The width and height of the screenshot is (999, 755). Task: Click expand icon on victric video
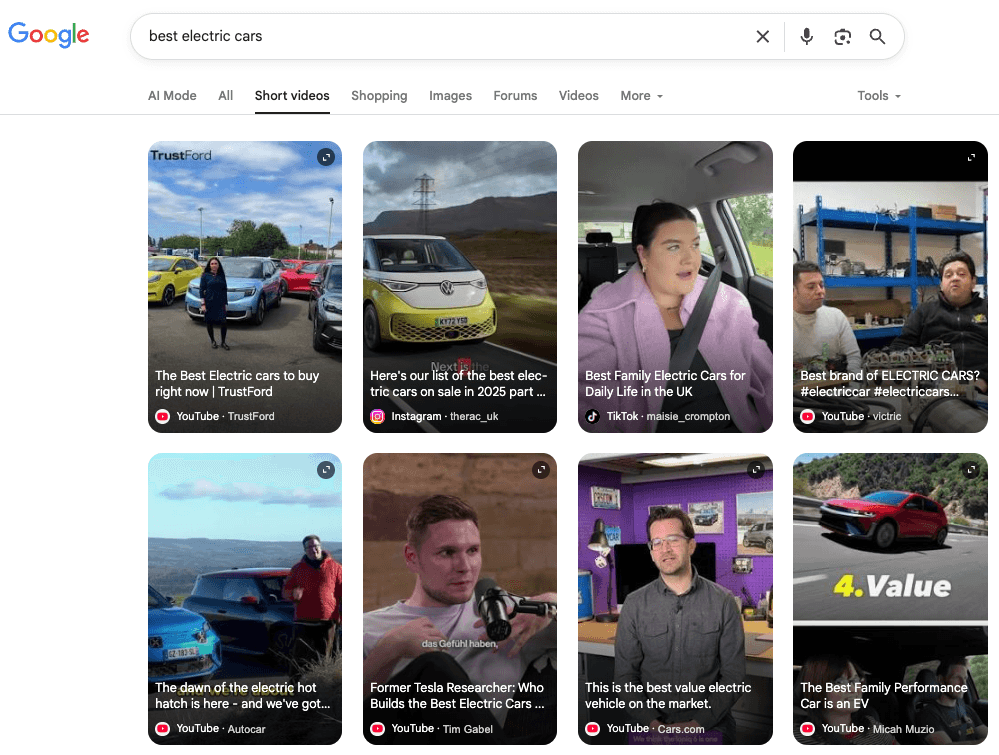971,157
